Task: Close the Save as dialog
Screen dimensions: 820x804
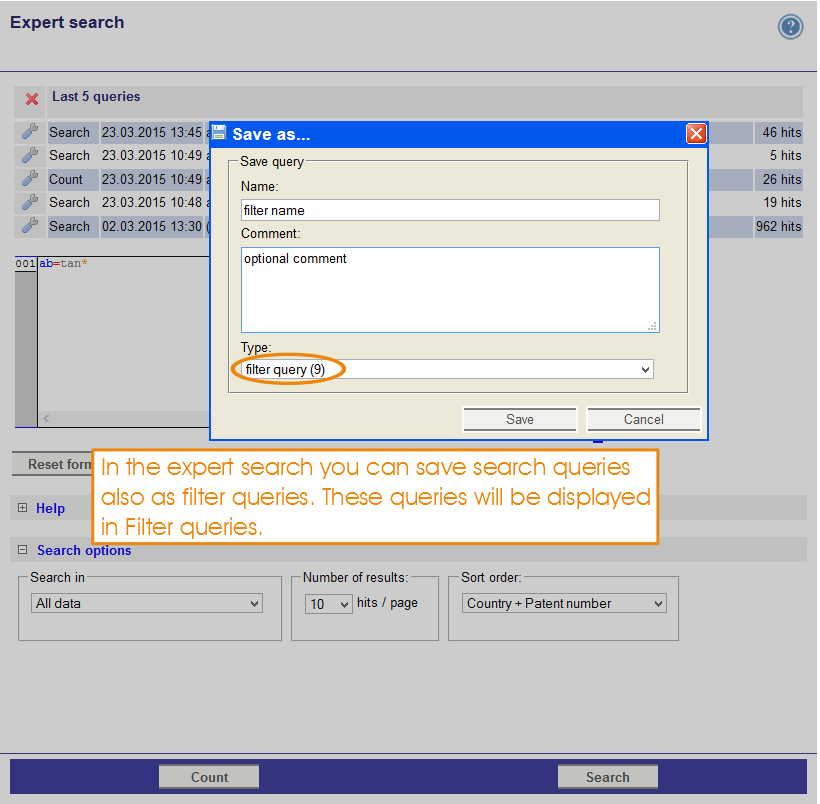Action: point(696,134)
